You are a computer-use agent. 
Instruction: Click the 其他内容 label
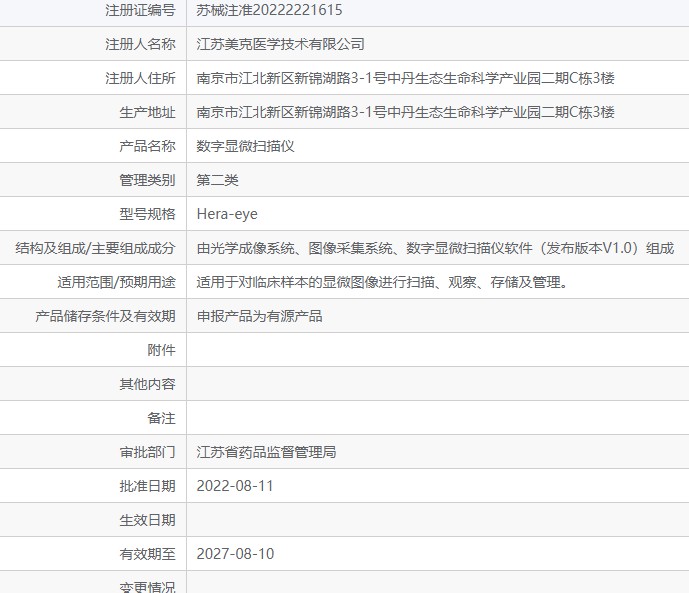tap(147, 384)
